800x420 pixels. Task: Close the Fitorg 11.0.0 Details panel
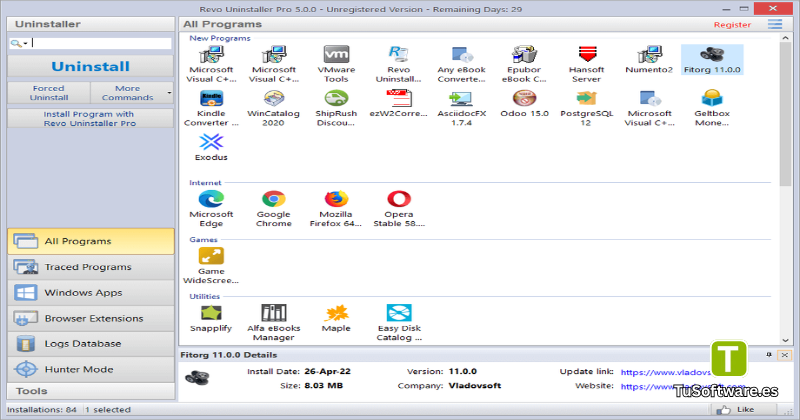[784, 355]
